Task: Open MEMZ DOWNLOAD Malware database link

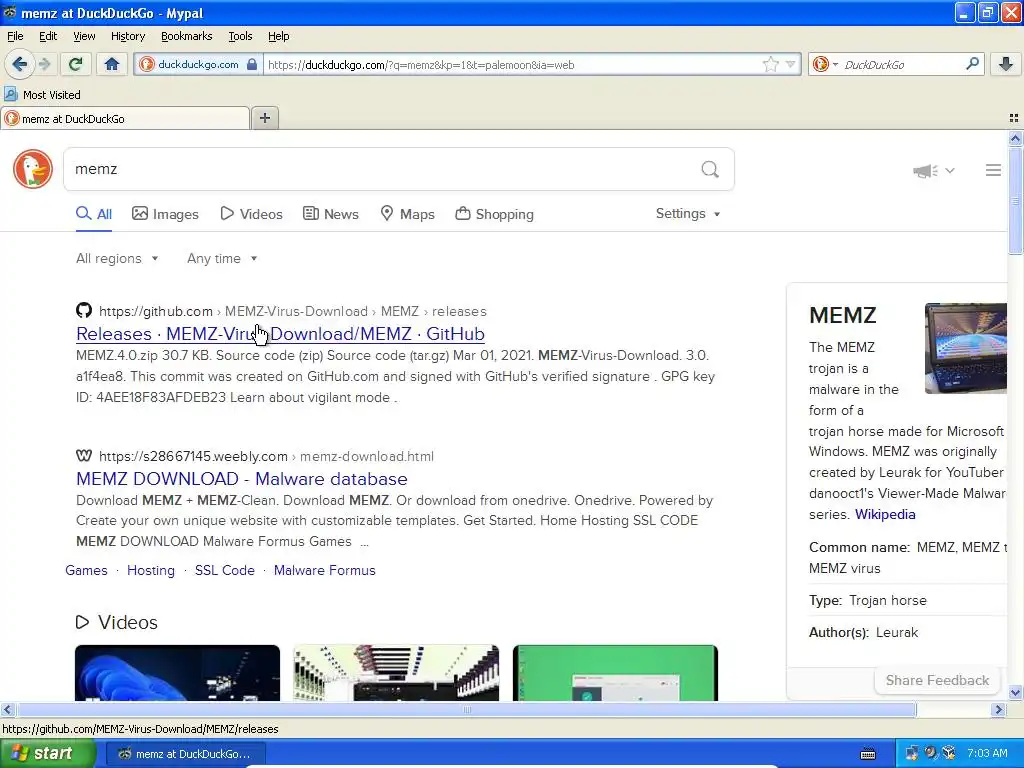Action: 242,479
